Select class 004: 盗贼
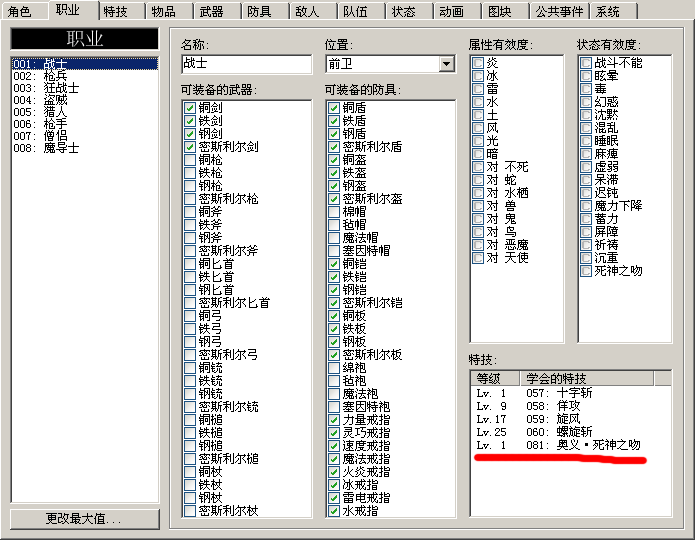695x540 pixels. (x=84, y=100)
